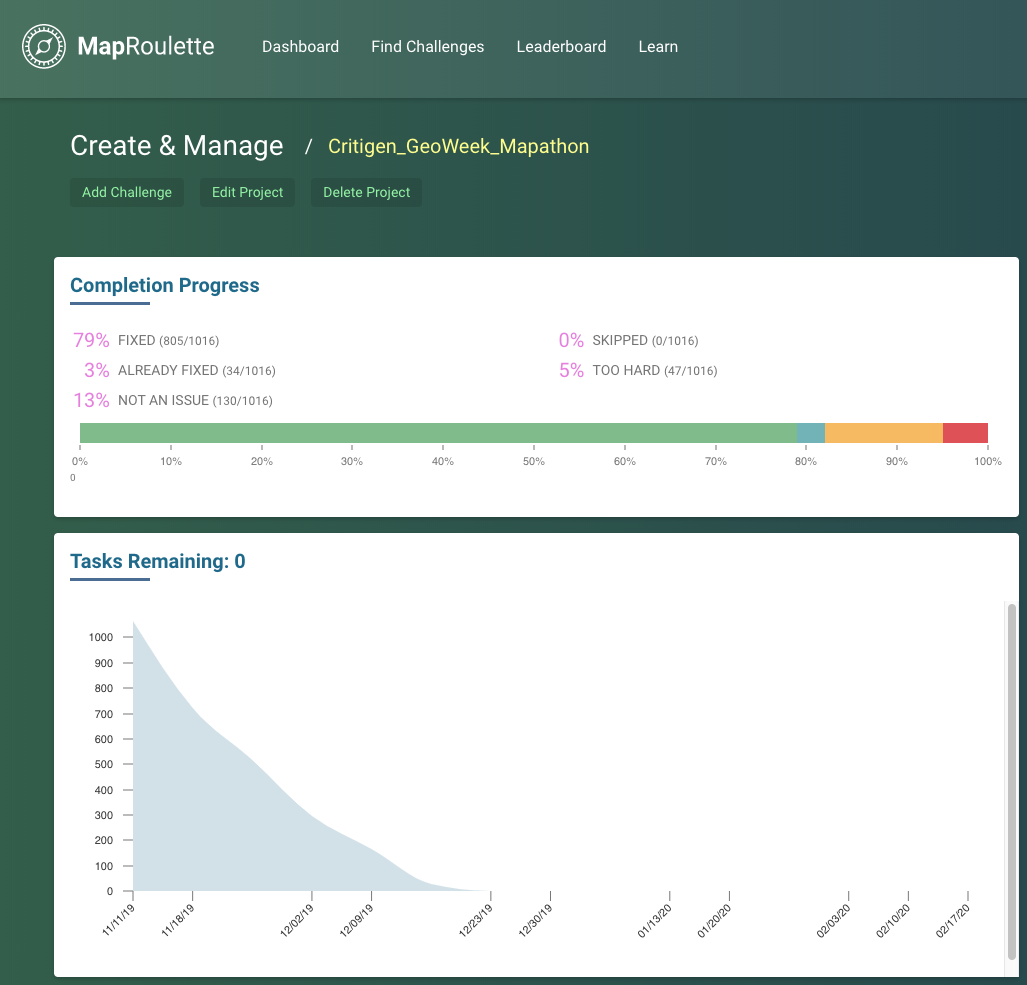Open the Leaderboard page
Screen dimensions: 1027x985
(561, 46)
